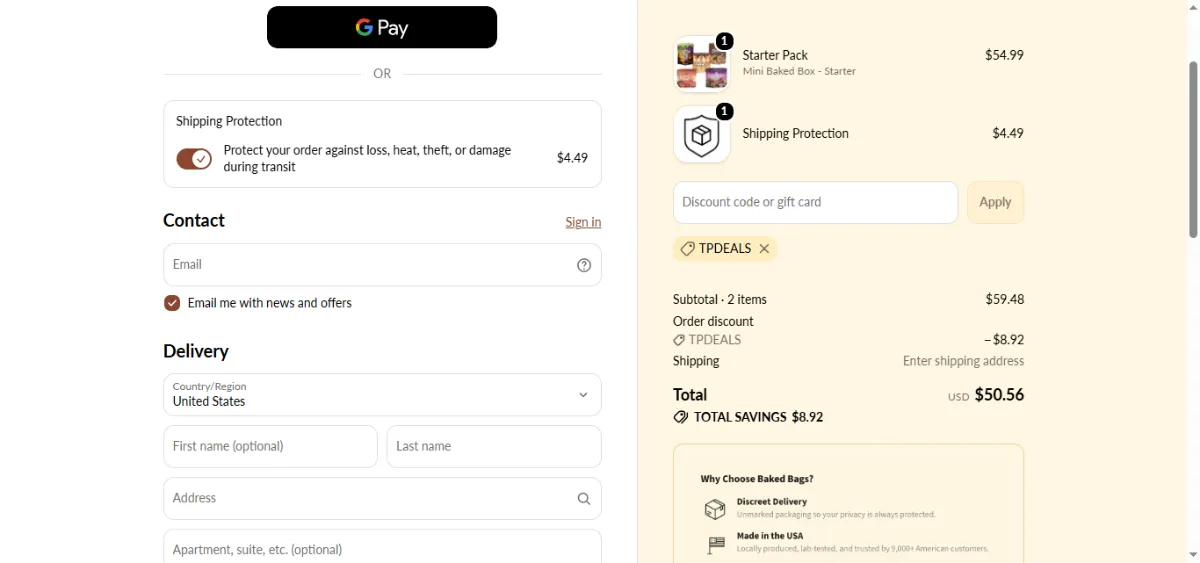Image resolution: width=1200 pixels, height=563 pixels.
Task: Click into the Last name field
Action: (494, 447)
